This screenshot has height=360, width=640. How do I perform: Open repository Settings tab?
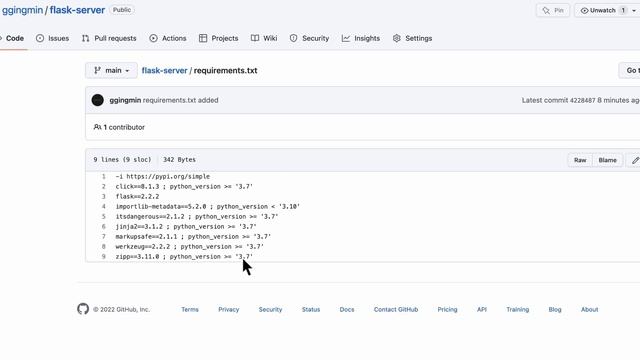click(412, 38)
